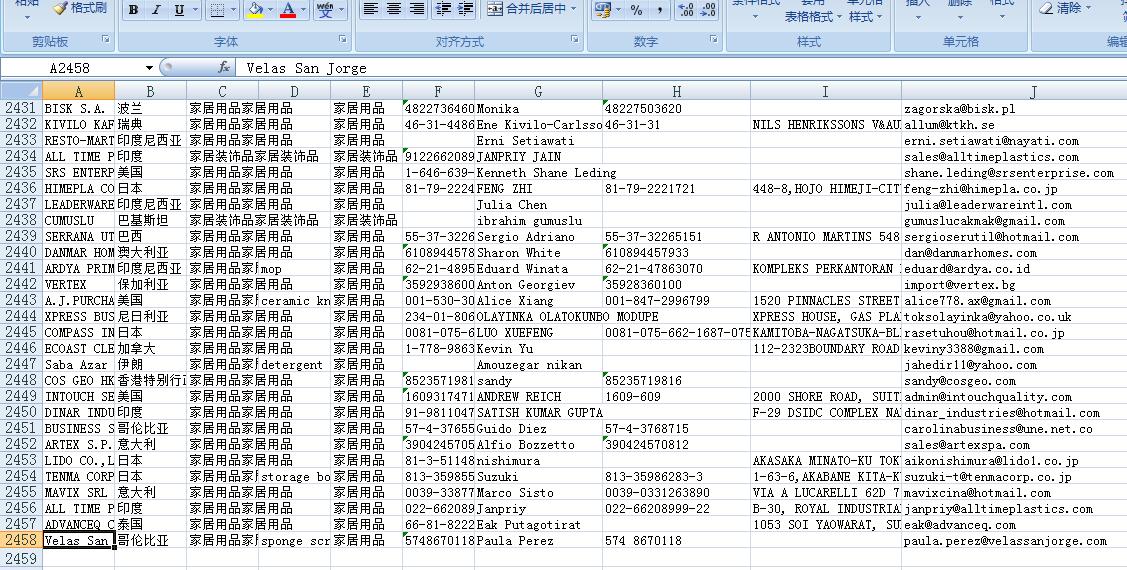This screenshot has height=570, width=1127.
Task: Select column F header
Action: tap(438, 91)
